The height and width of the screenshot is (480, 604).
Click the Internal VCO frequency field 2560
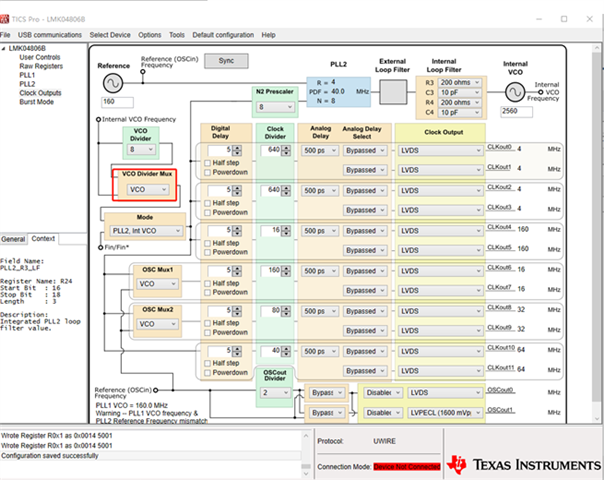pos(517,111)
